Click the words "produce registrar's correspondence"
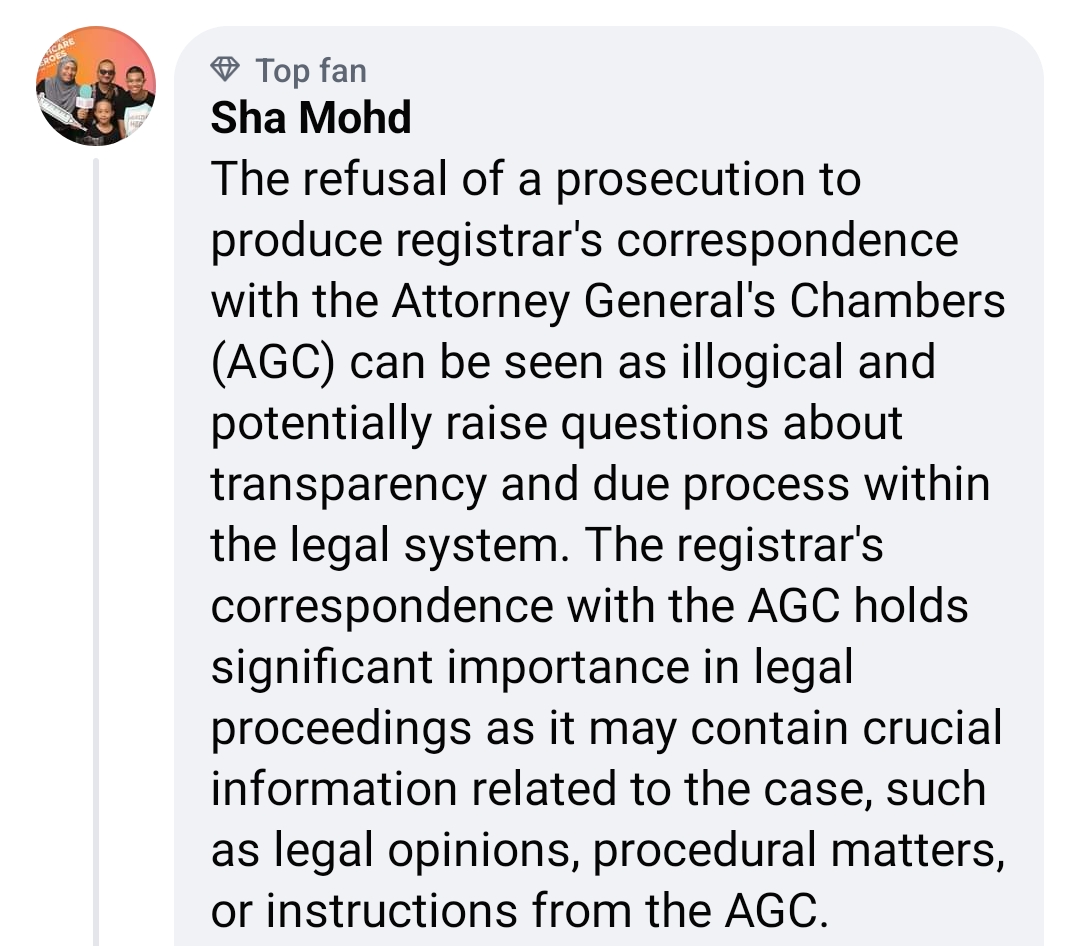Screen dimensions: 1080x946 [x=584, y=241]
